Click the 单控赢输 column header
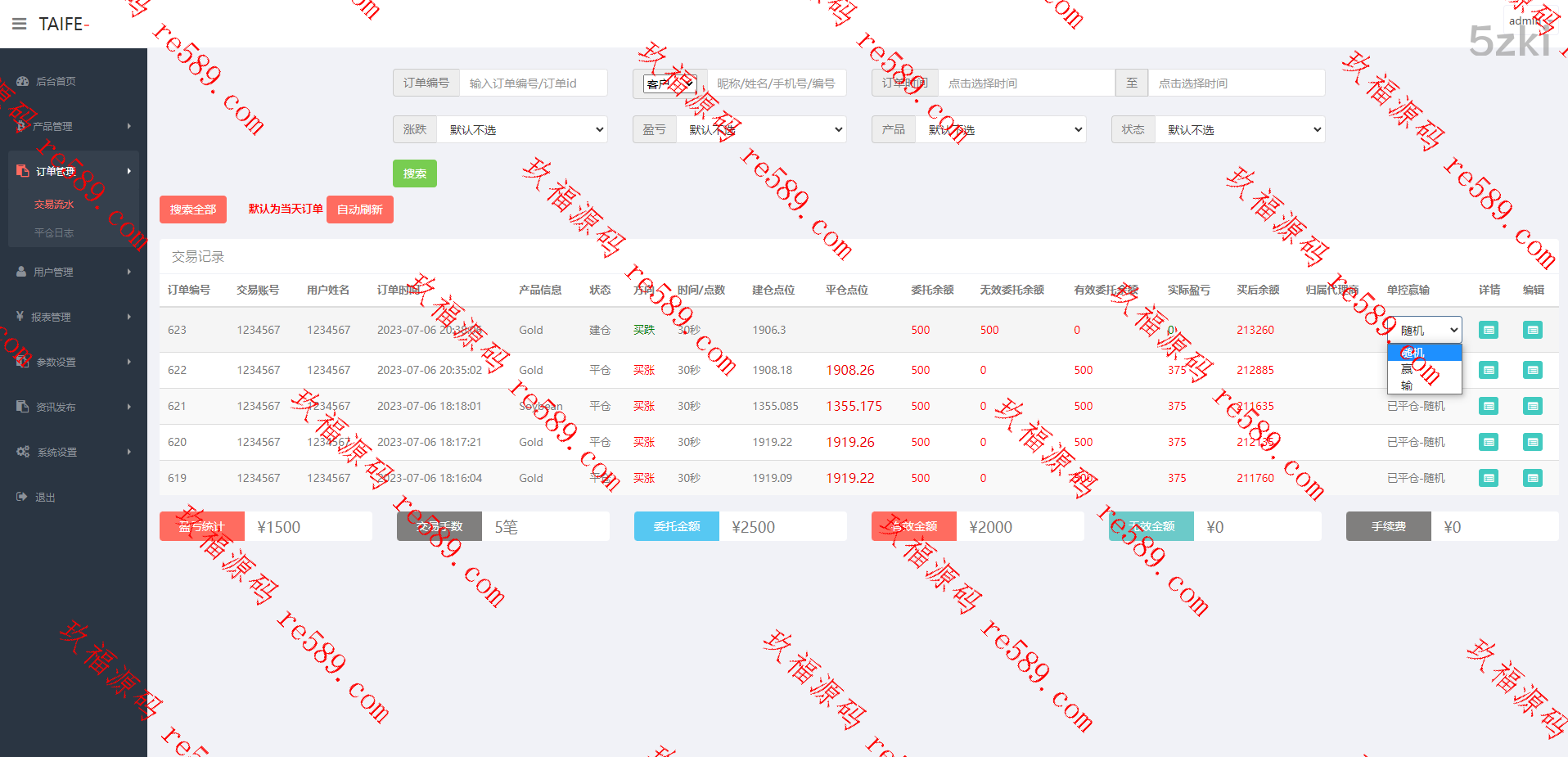Image resolution: width=1568 pixels, height=757 pixels. tap(1408, 290)
